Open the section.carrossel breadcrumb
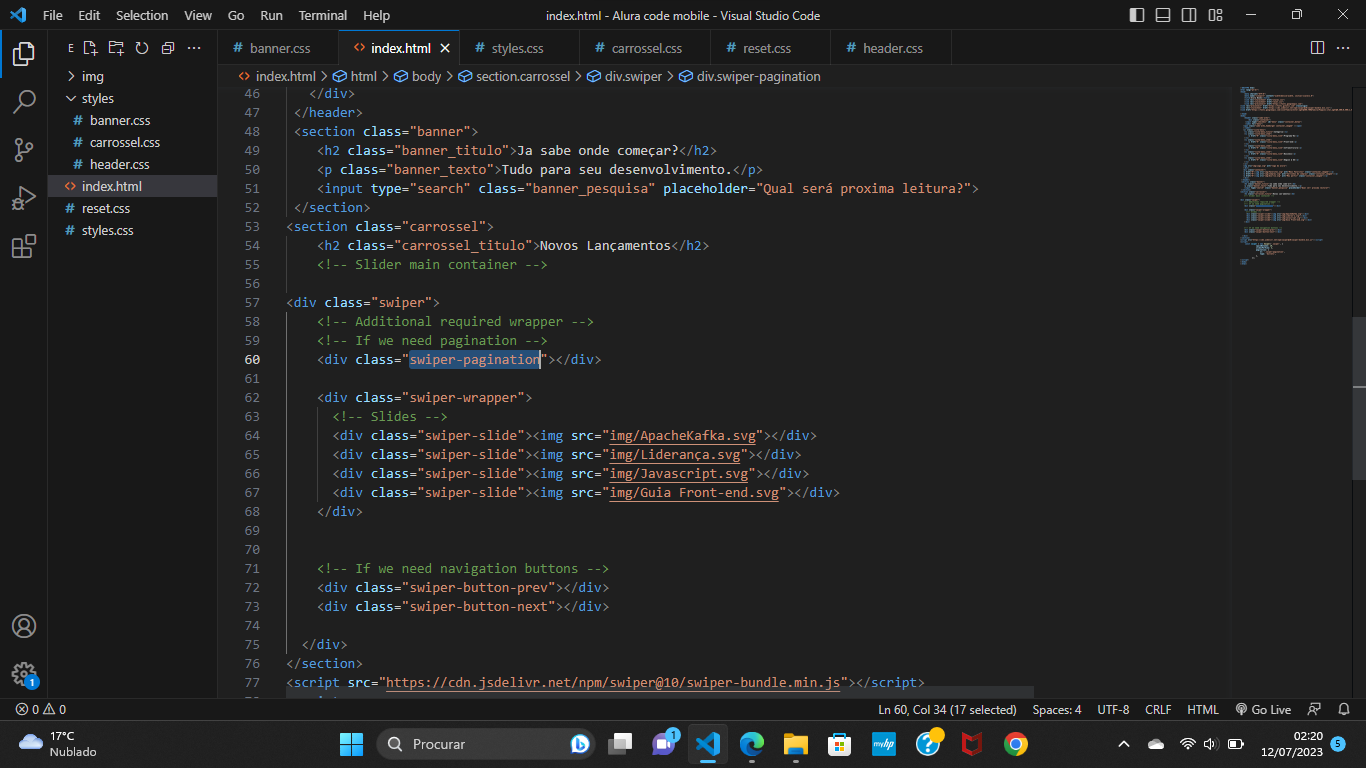 point(514,76)
